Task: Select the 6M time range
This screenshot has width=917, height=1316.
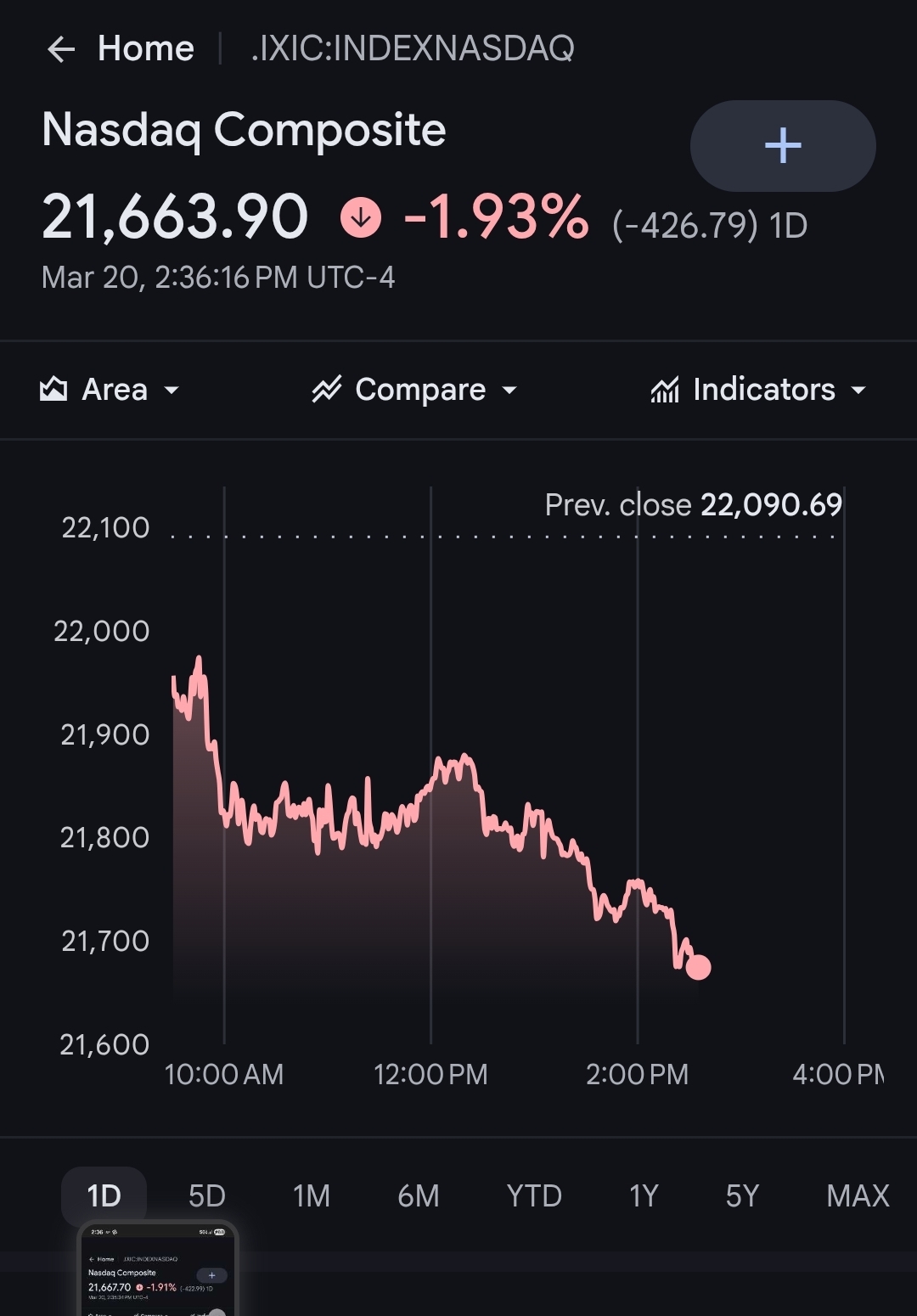Action: pos(418,1195)
